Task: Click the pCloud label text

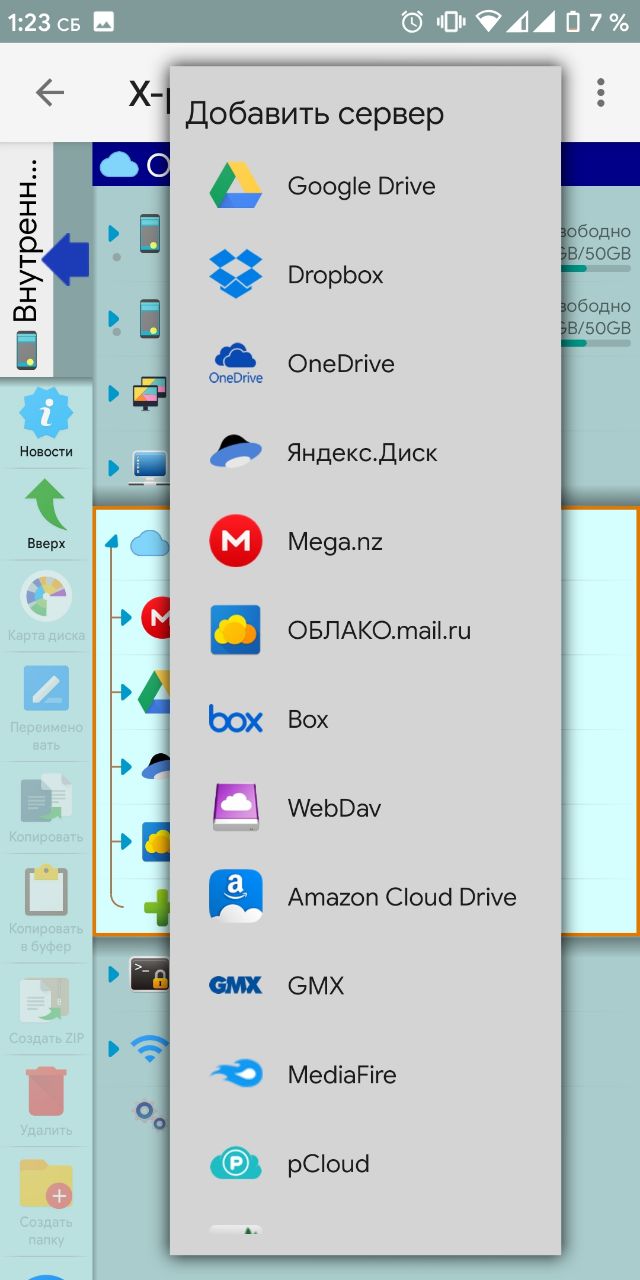Action: [329, 1164]
